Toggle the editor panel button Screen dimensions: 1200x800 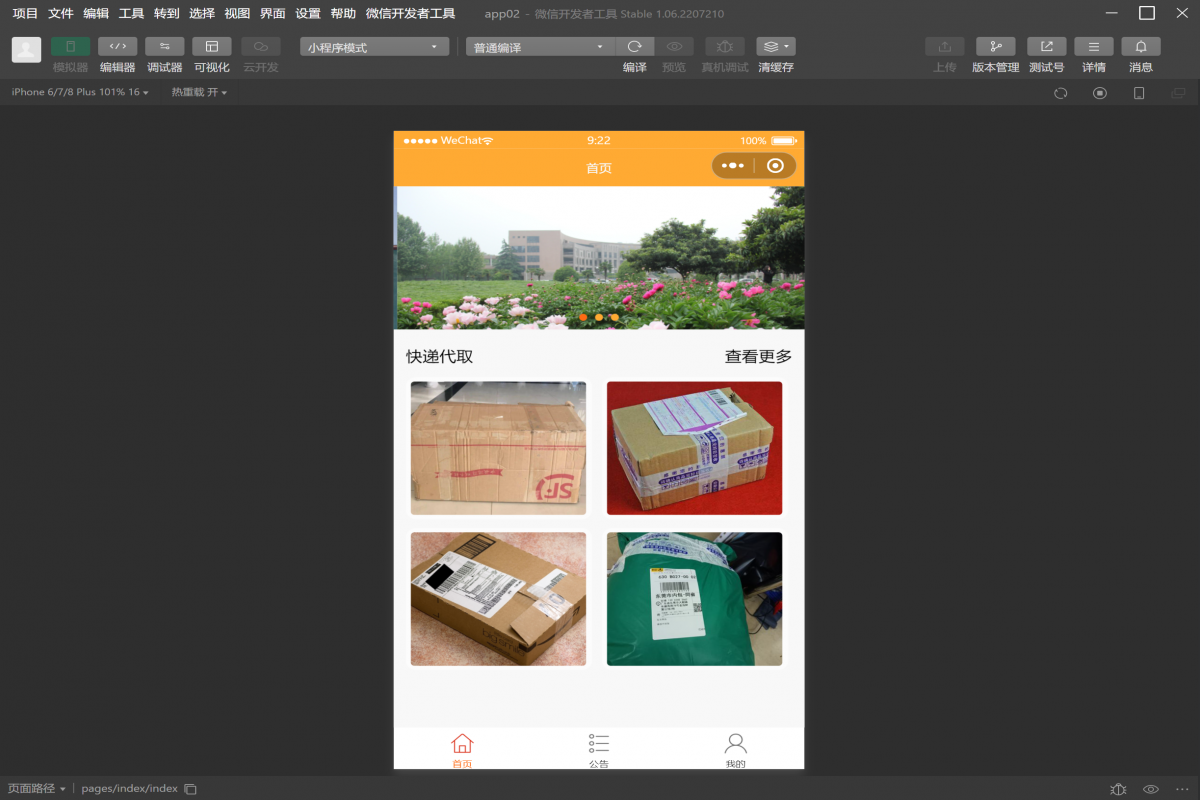coord(117,47)
